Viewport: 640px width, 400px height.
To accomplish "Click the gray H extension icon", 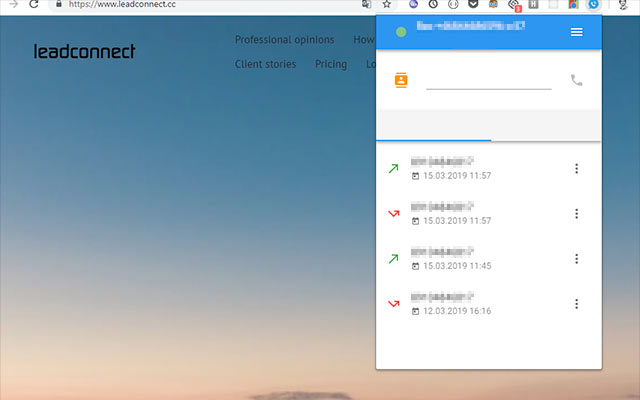I will (x=533, y=4).
